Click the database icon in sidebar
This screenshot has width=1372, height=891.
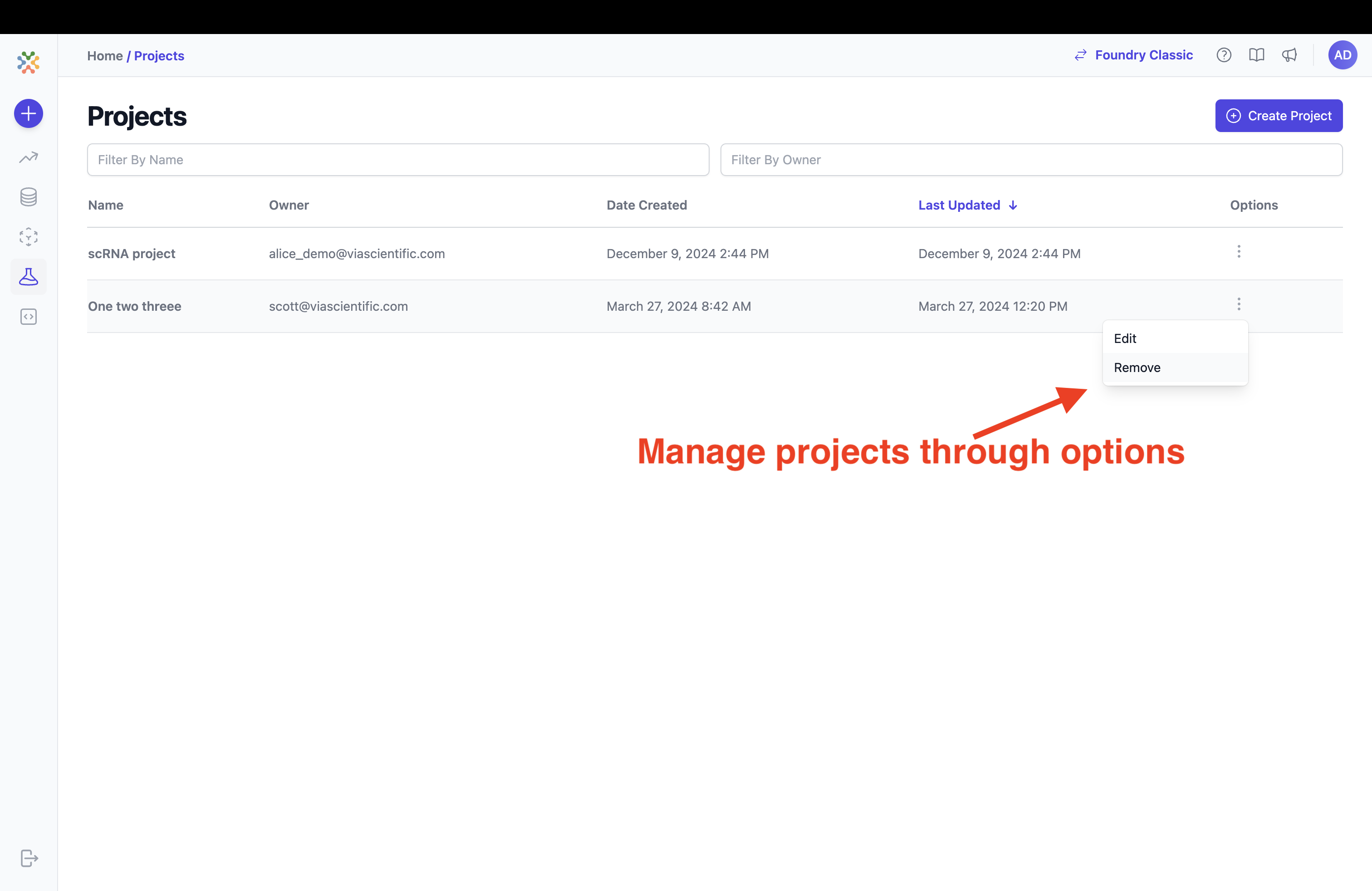(x=28, y=196)
